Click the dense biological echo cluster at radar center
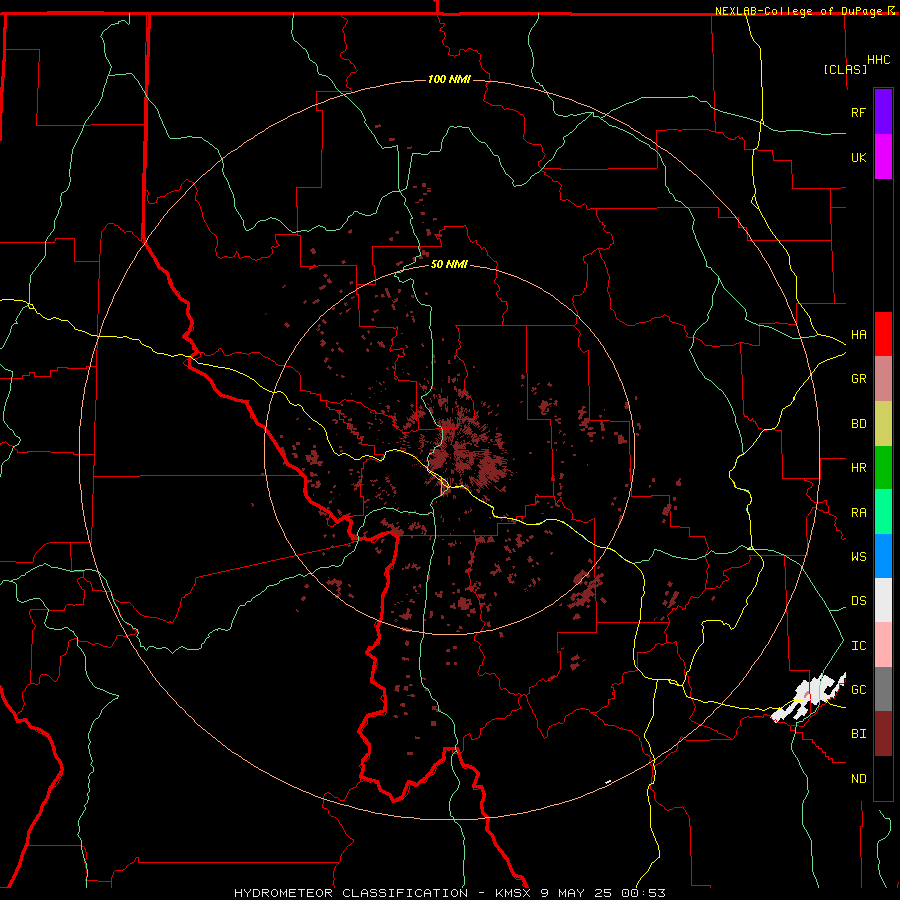This screenshot has width=900, height=900. (465, 453)
